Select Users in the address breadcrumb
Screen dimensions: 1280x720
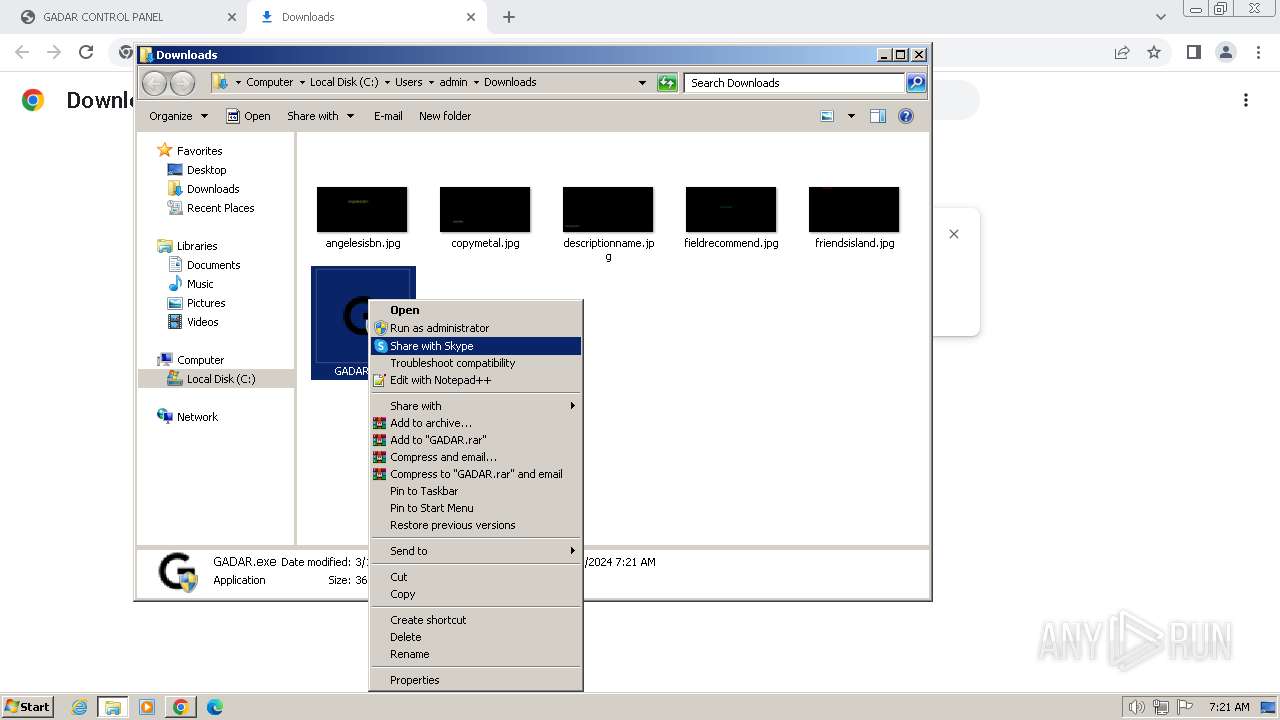408,82
